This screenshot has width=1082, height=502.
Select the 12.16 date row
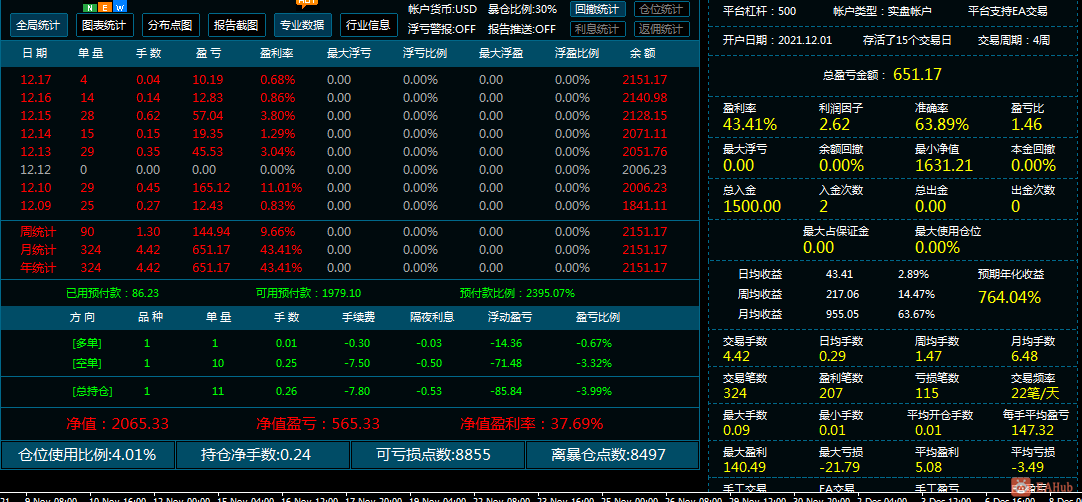point(349,97)
